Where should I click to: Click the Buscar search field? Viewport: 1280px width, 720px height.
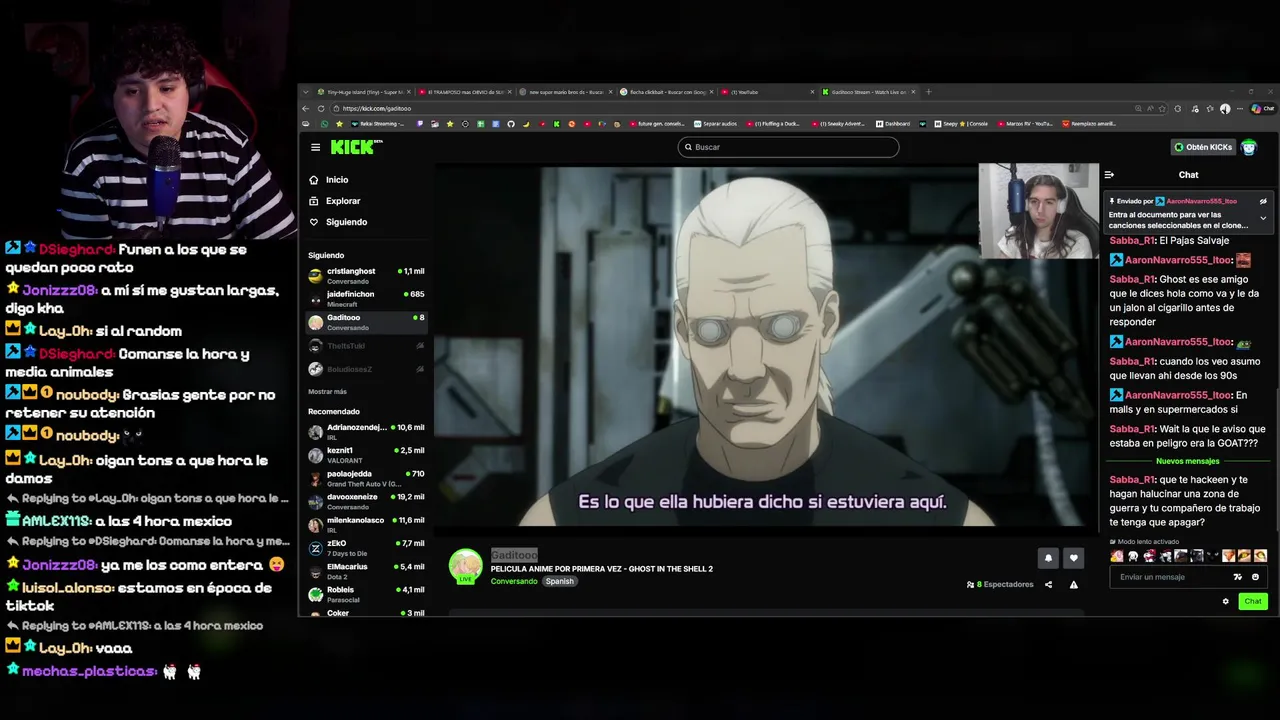click(788, 147)
